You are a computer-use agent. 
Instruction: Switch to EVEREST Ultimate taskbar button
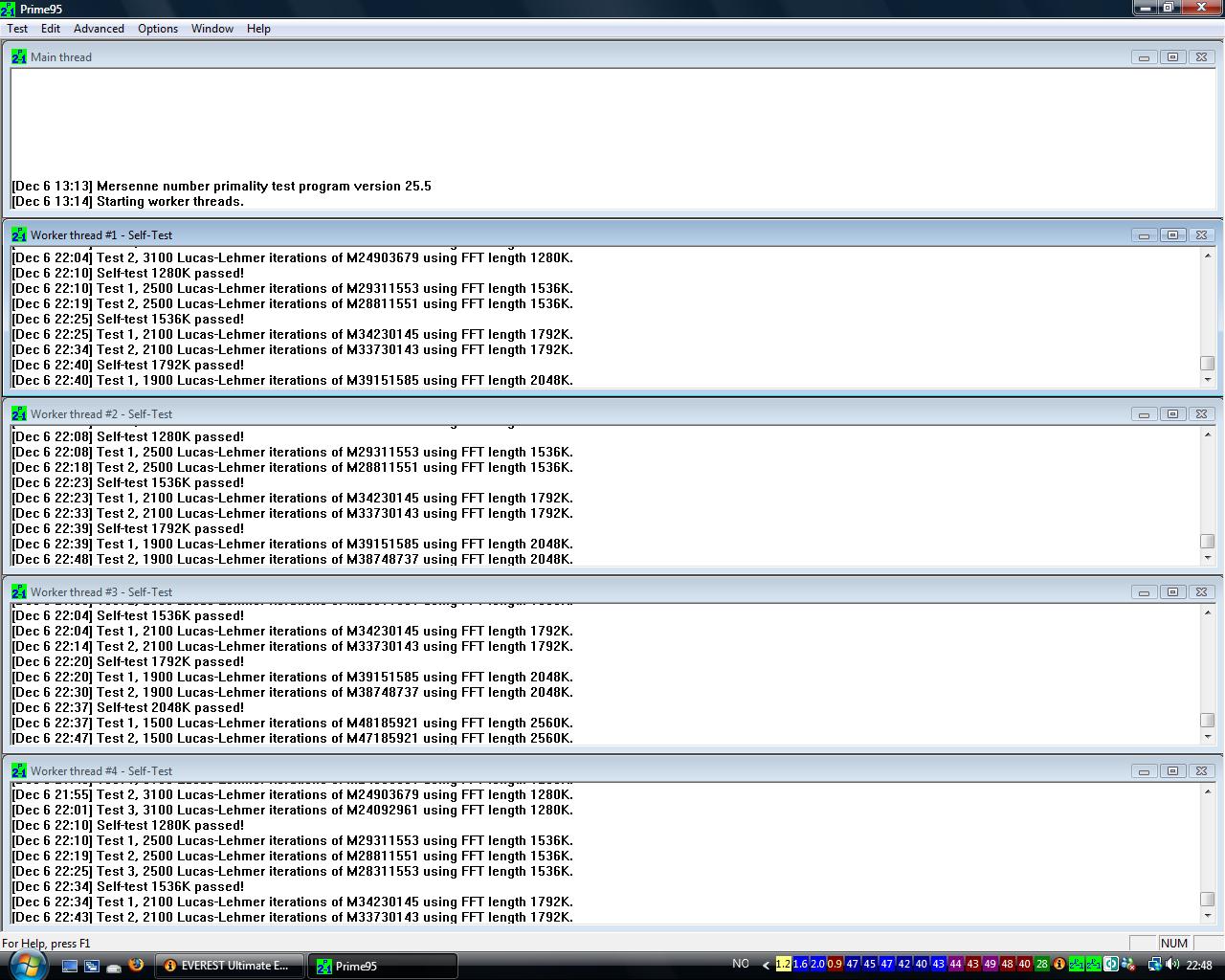coord(230,966)
